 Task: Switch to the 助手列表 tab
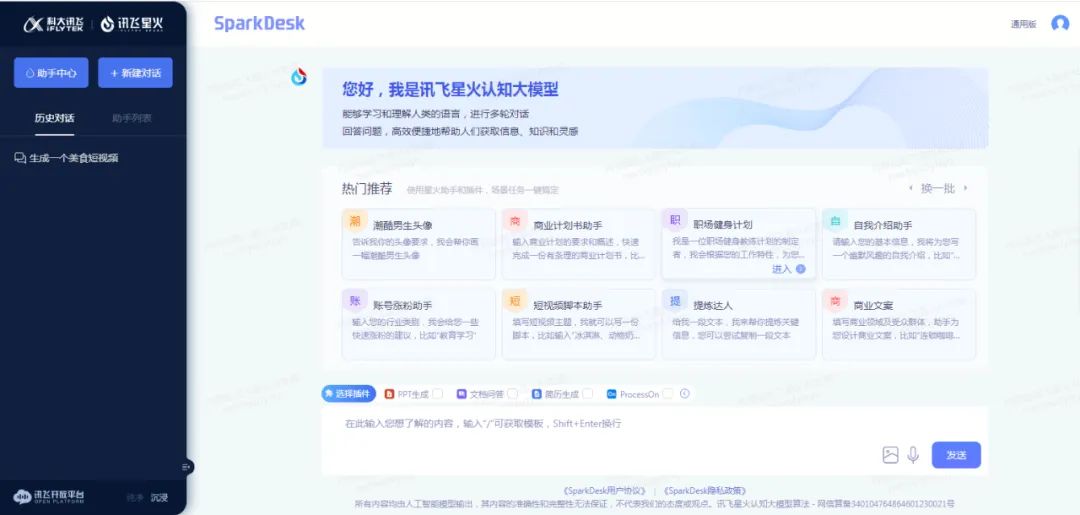pyautogui.click(x=132, y=118)
